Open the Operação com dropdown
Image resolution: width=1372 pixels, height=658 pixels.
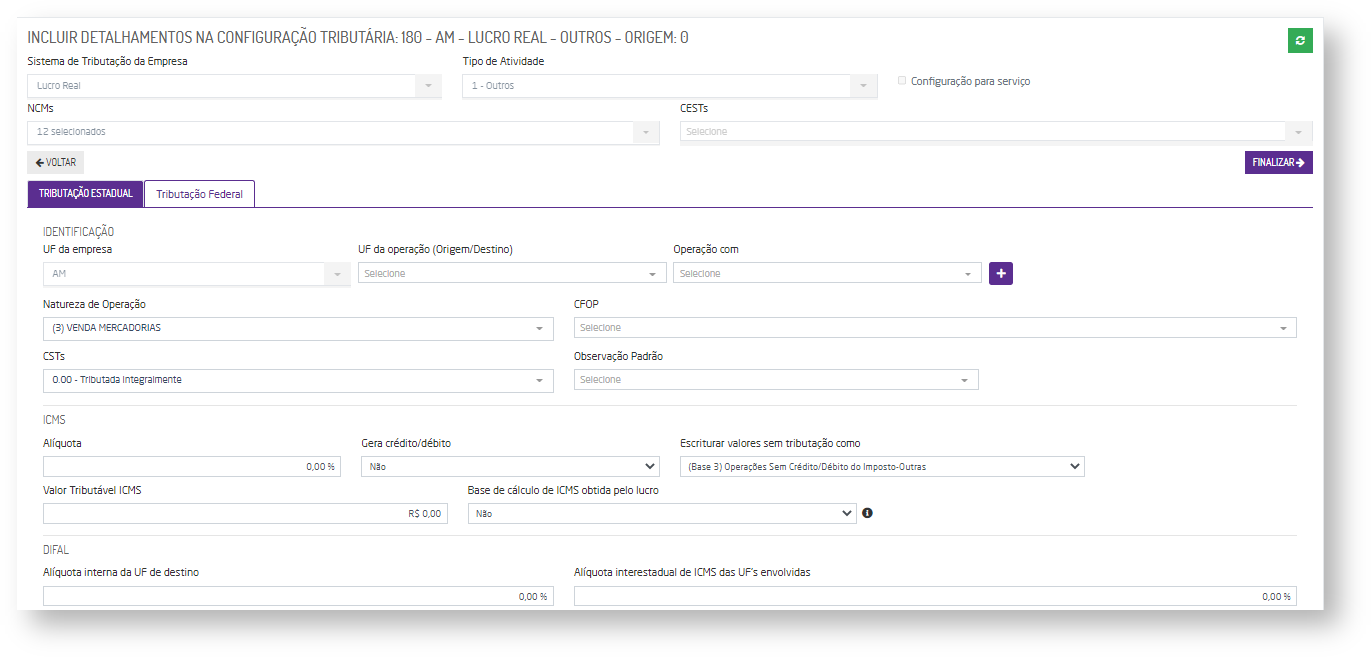tap(826, 273)
